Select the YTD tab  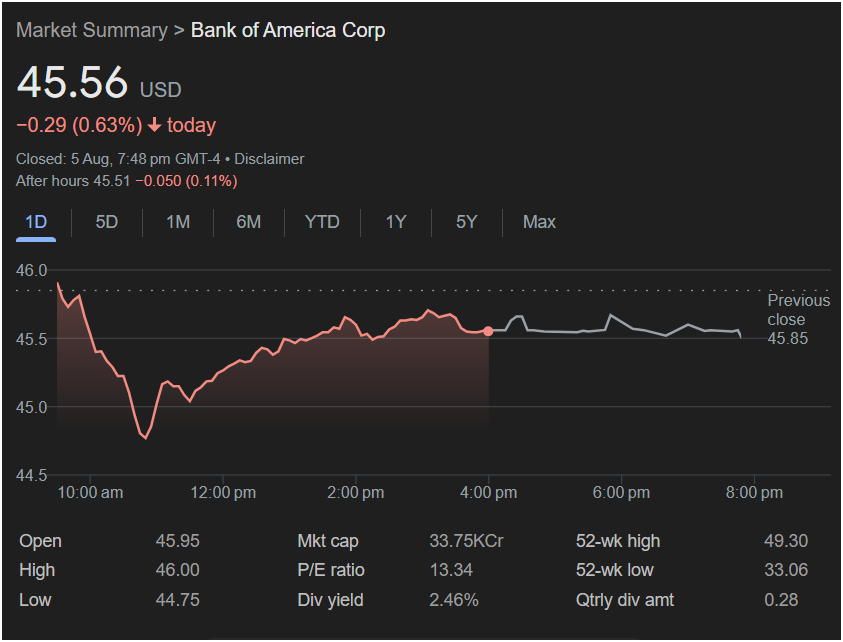(322, 222)
